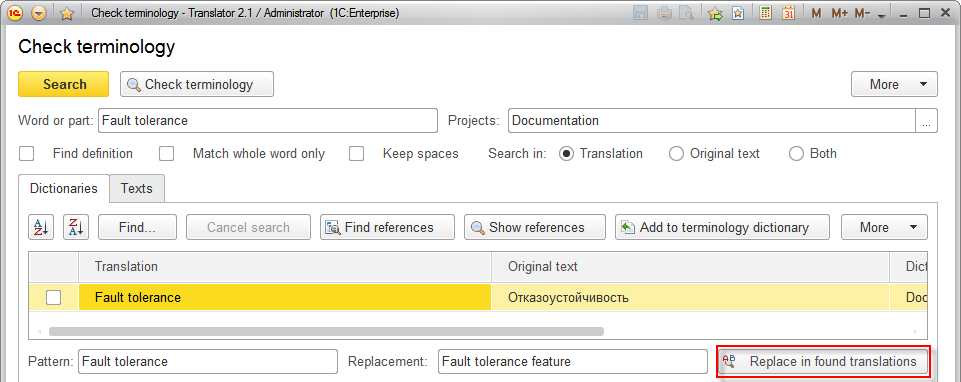Click the table horizontal scrollbar
The width and height of the screenshot is (961, 382).
[326, 331]
